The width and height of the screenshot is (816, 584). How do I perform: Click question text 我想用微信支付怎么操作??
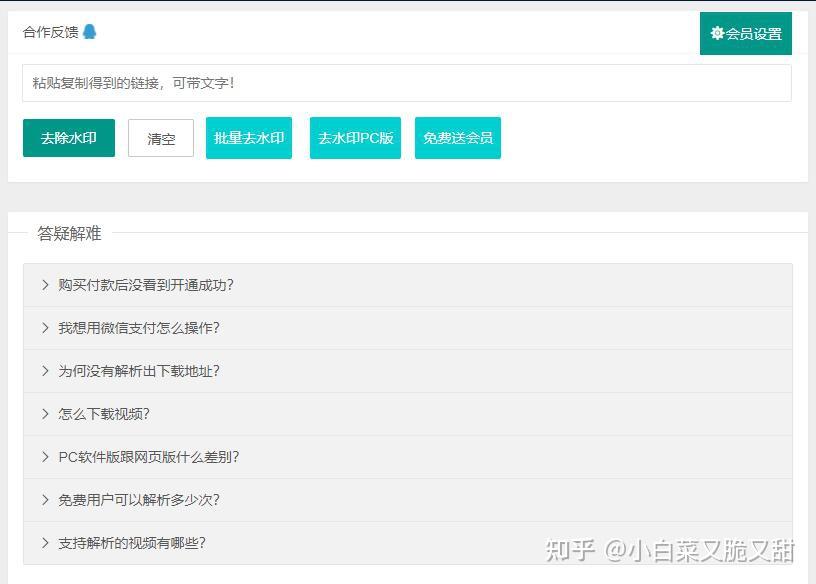(x=139, y=328)
